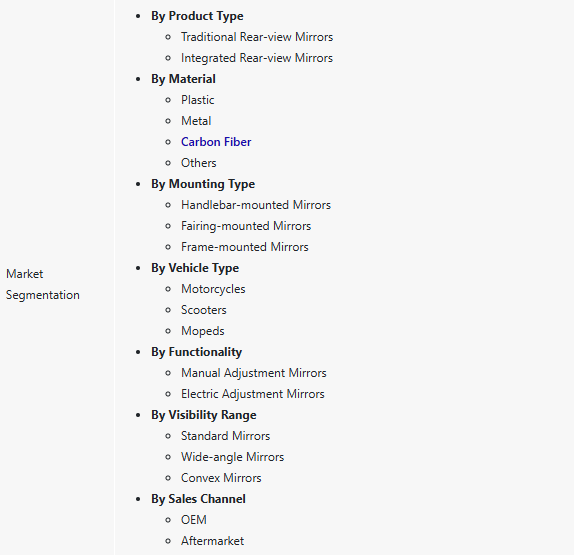Select Fairing-mounted Mirrors text

tap(246, 226)
